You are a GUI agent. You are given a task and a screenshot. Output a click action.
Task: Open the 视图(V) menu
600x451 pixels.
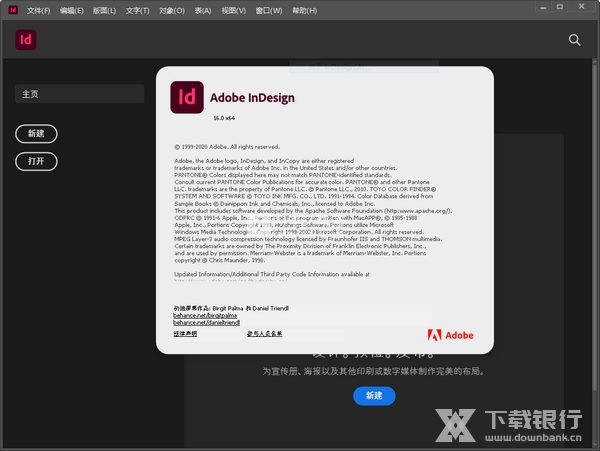[x=234, y=11]
